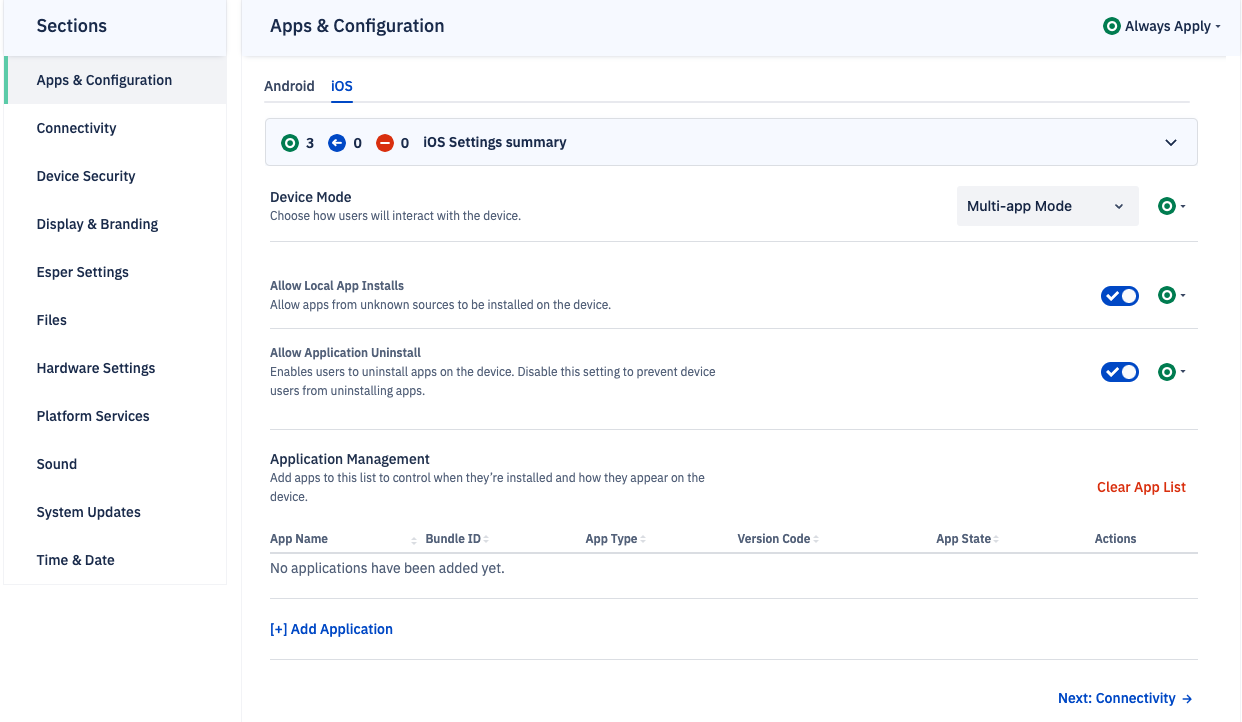Image resolution: width=1242 pixels, height=722 pixels.
Task: Open Hardware Settings section
Action: (116, 368)
